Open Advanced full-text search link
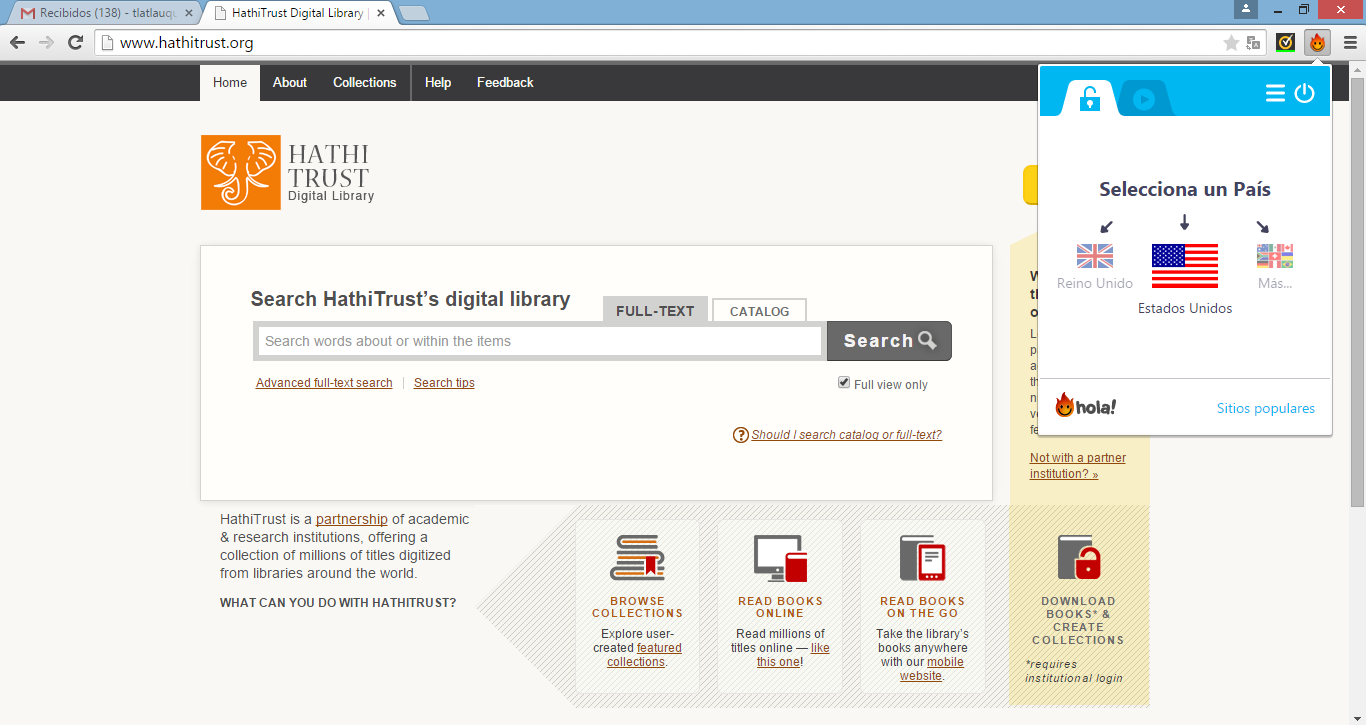 point(324,383)
